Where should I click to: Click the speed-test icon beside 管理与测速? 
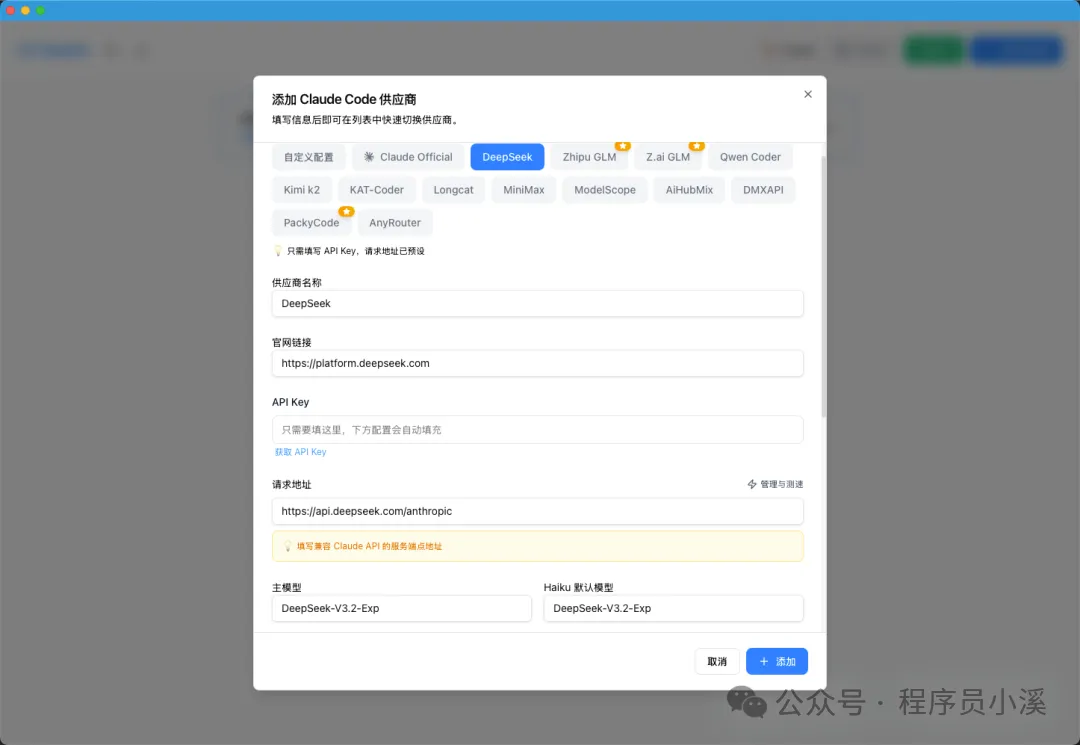[750, 484]
